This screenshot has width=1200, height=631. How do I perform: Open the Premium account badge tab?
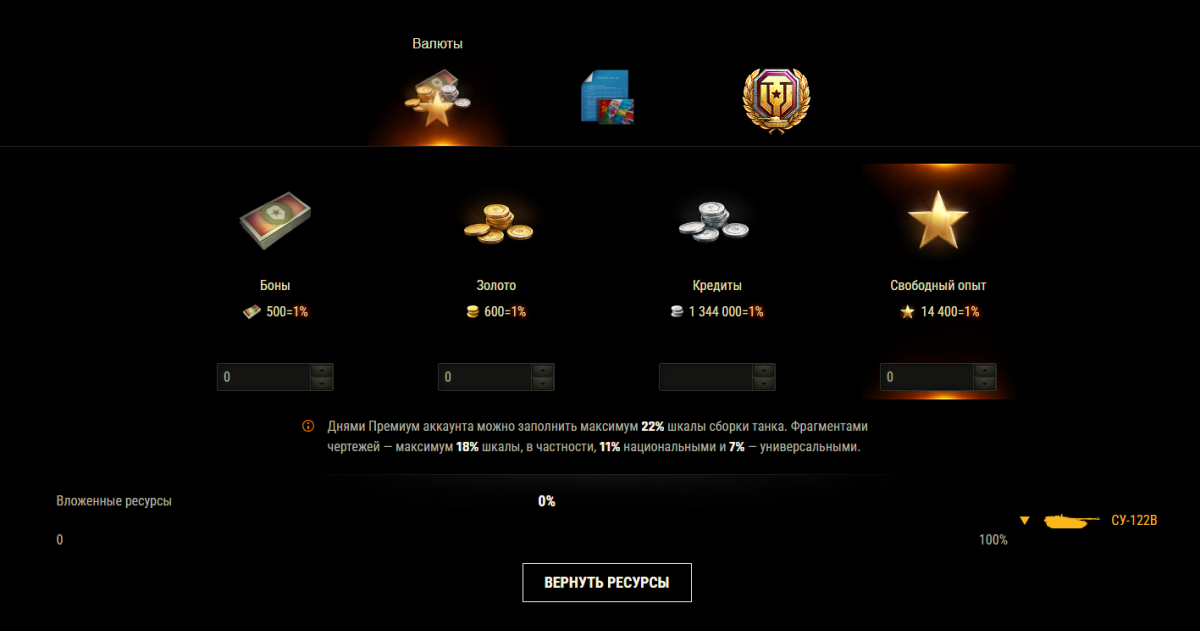(776, 98)
